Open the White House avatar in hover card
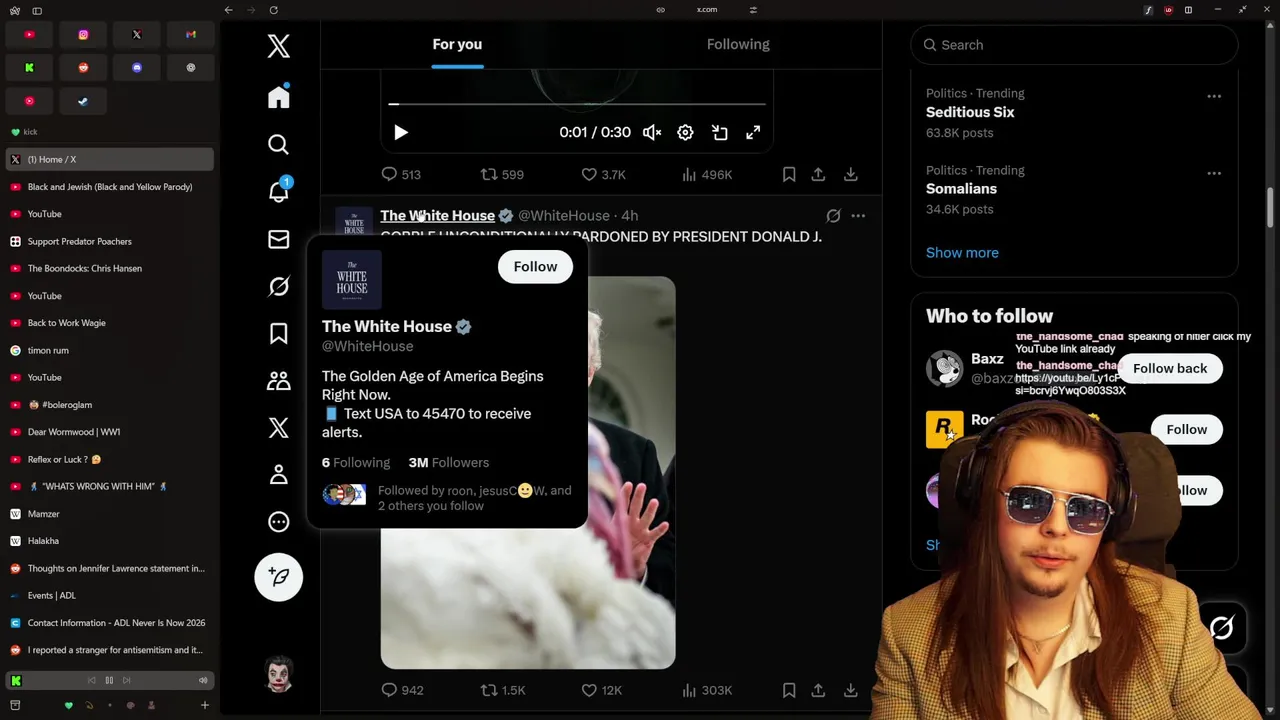Image resolution: width=1280 pixels, height=720 pixels. point(352,280)
